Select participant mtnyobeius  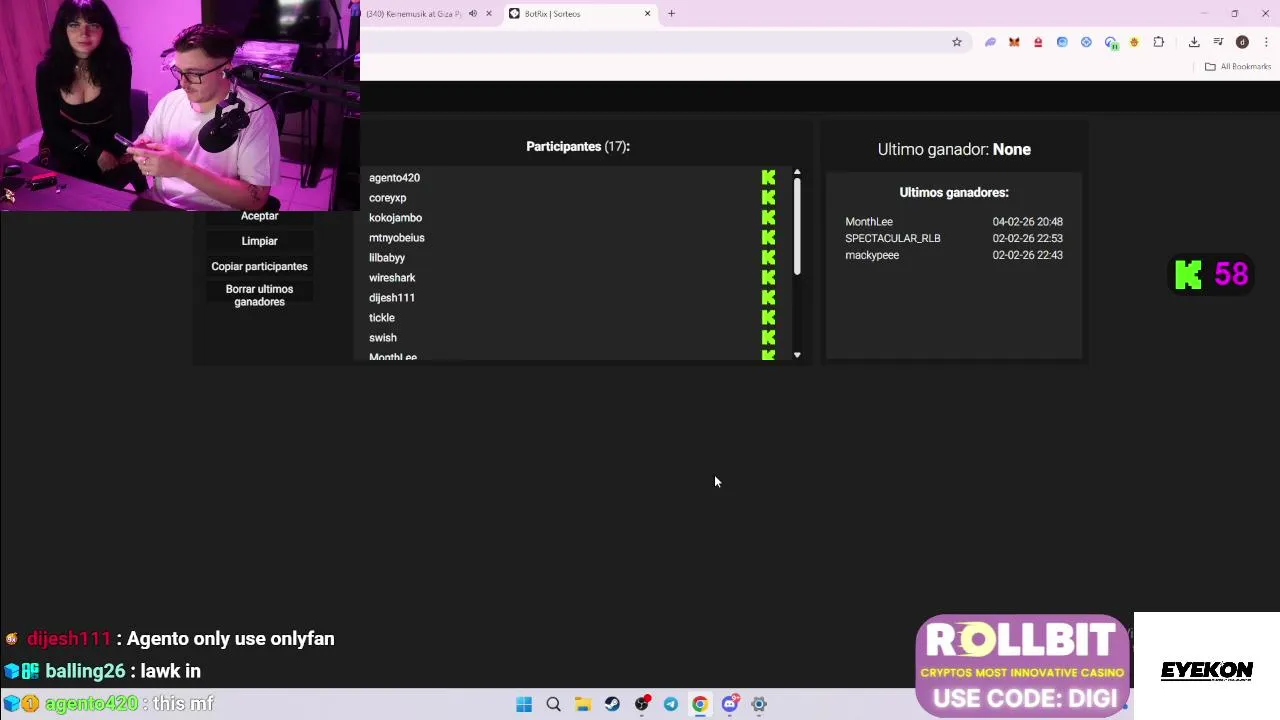click(x=396, y=238)
